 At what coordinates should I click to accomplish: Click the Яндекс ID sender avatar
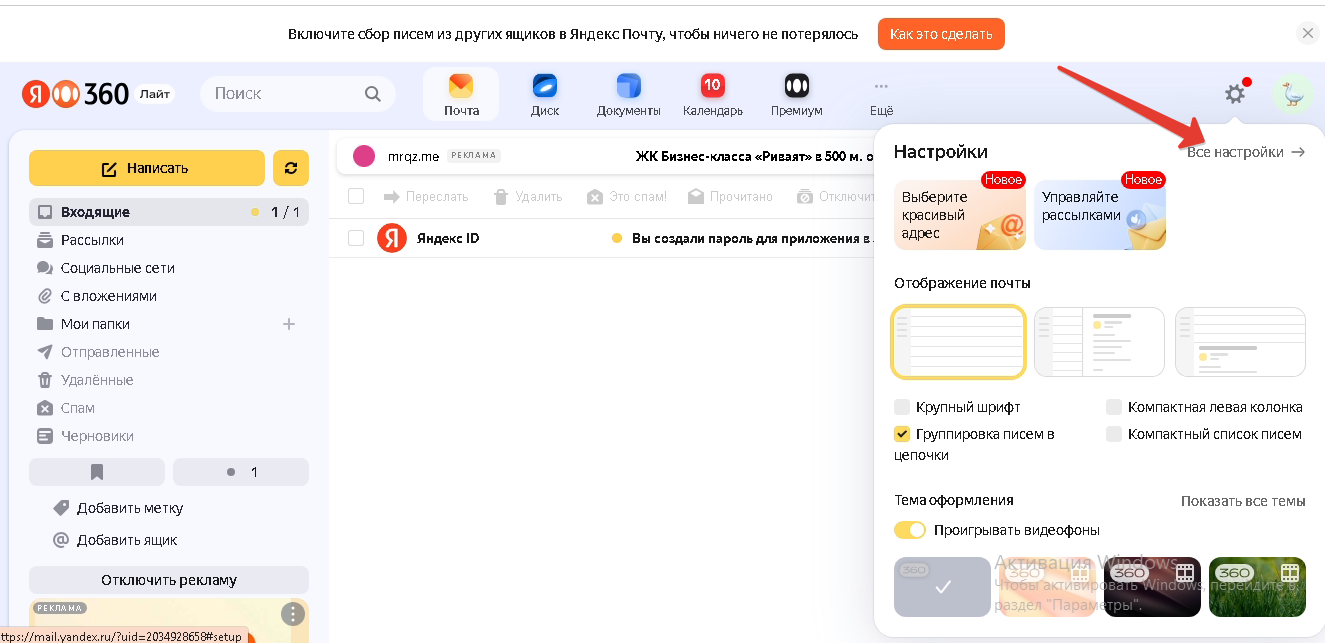tap(391, 238)
